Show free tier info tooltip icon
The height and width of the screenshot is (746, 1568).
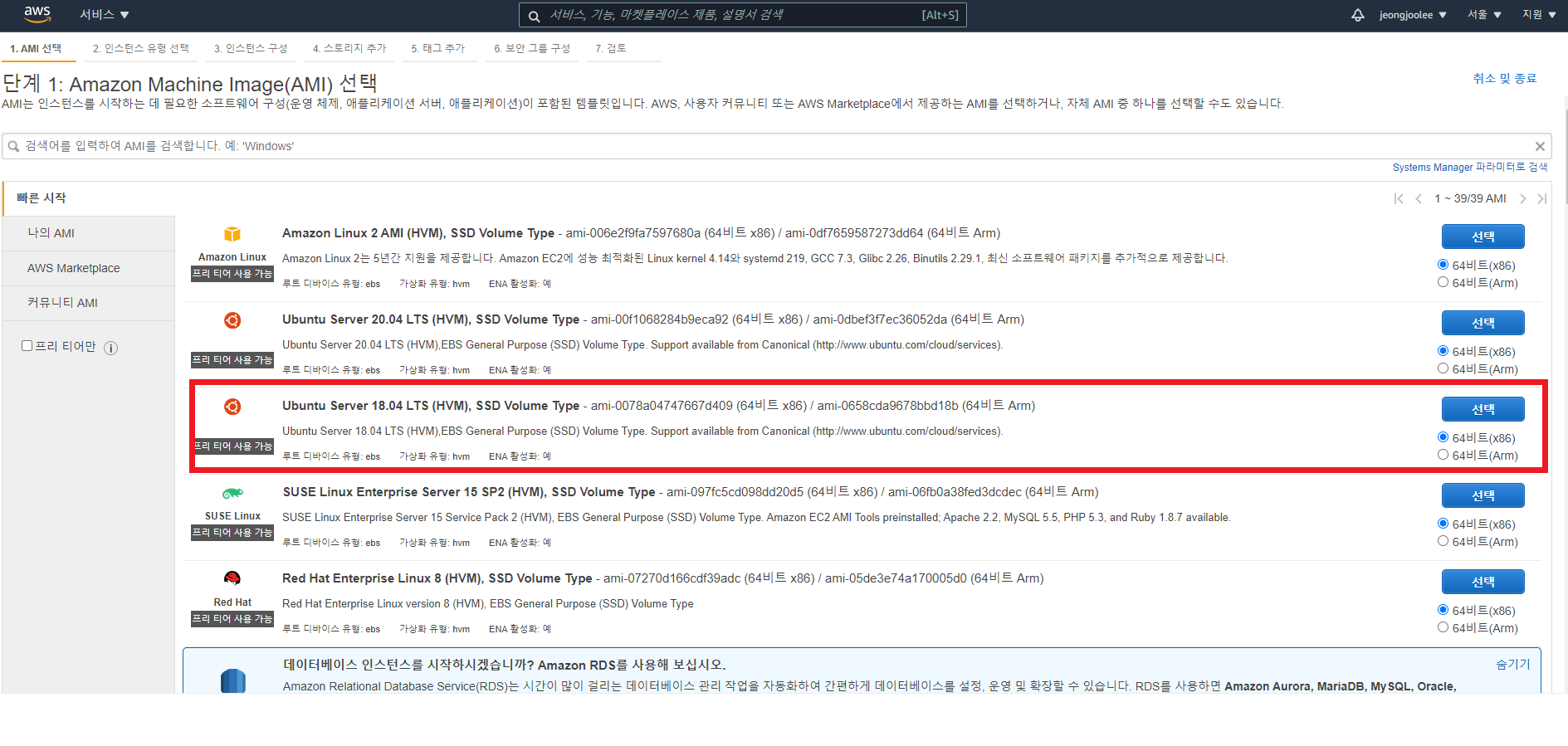click(111, 348)
